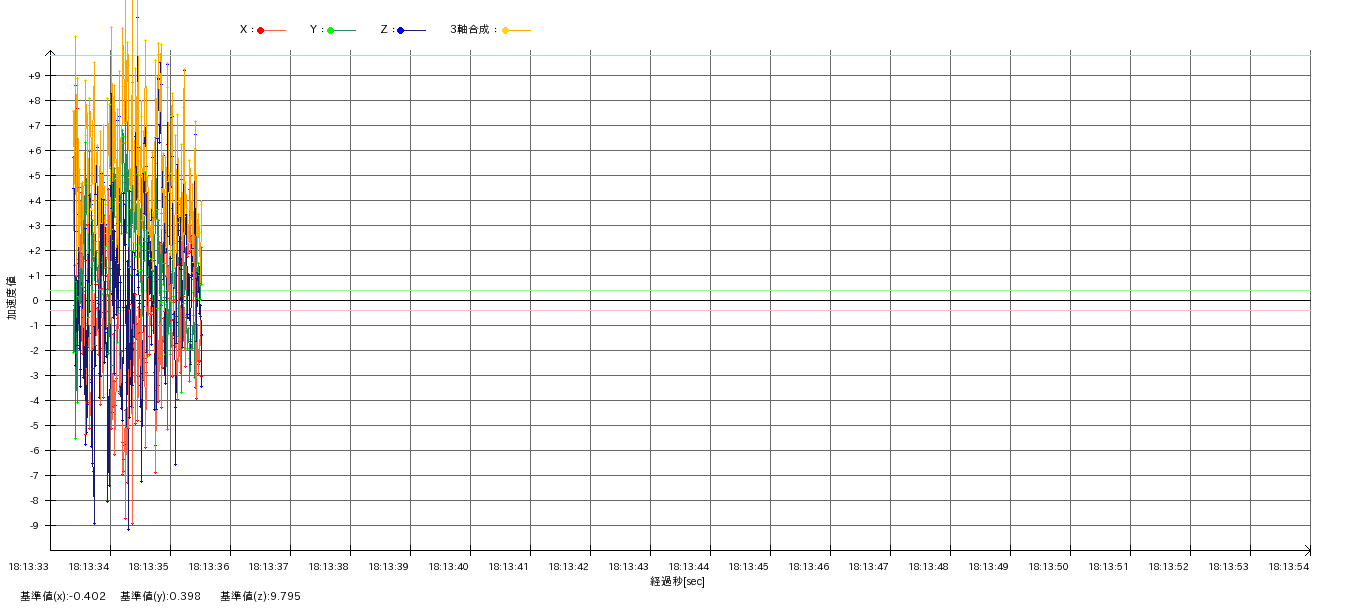Screen dimensions: 1350x610
Task: Click the red X legend marker
Action: (261, 30)
